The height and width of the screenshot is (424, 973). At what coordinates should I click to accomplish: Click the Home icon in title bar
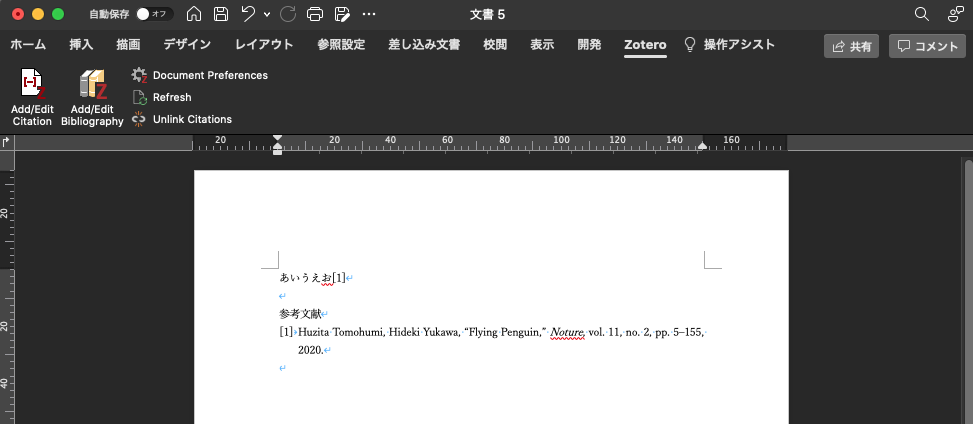coord(194,14)
